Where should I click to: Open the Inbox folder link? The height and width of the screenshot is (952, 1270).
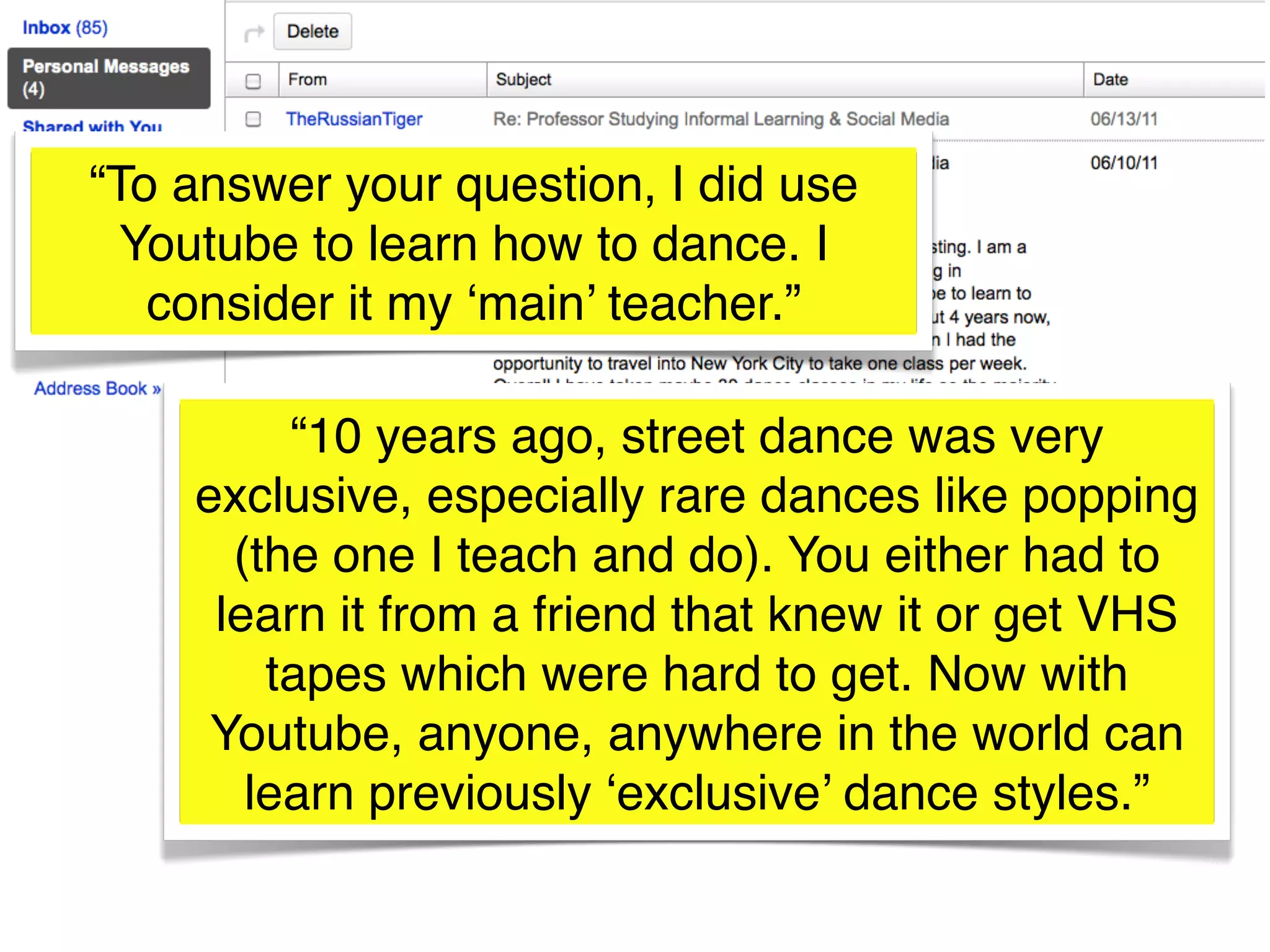point(47,28)
